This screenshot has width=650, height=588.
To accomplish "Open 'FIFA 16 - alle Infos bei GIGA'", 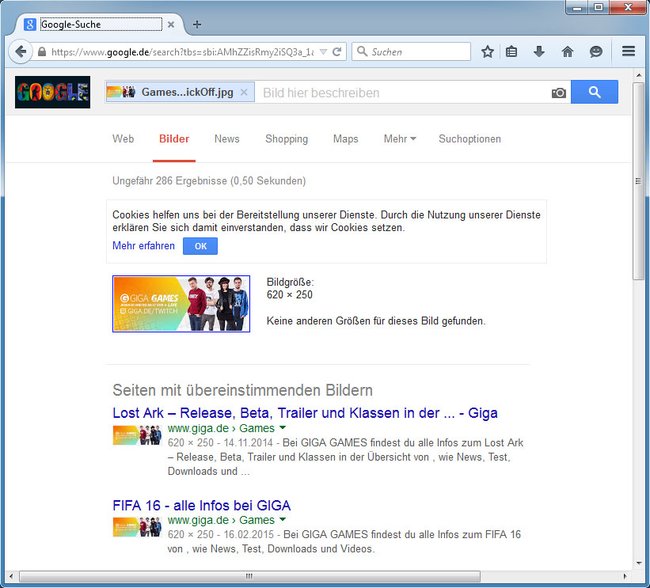I will [x=201, y=505].
